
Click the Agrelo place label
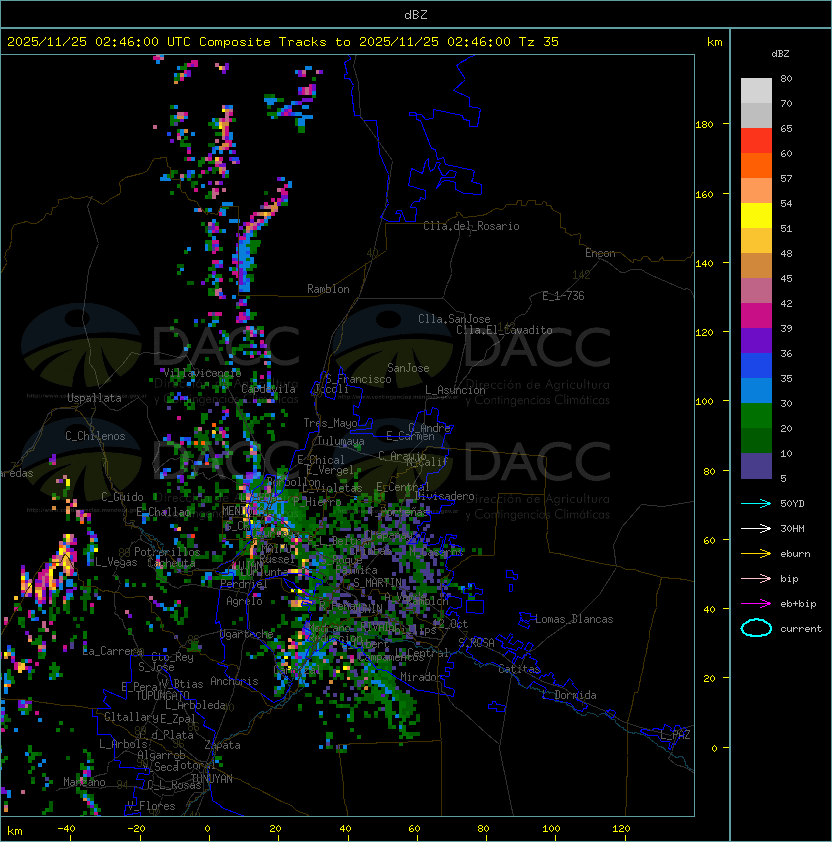tap(244, 601)
